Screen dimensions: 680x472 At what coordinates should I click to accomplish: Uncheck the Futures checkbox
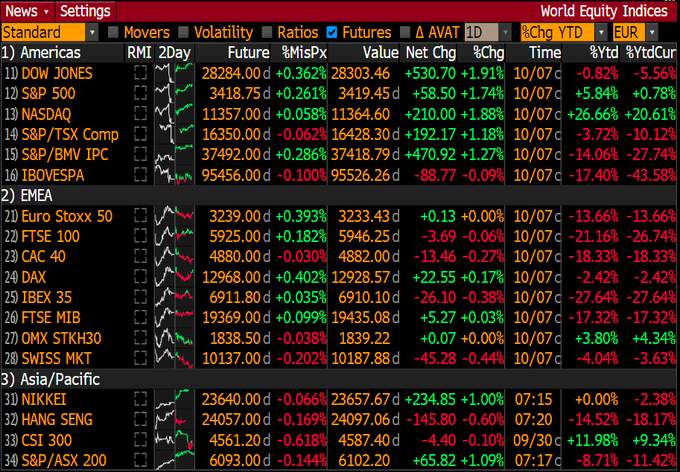click(332, 33)
